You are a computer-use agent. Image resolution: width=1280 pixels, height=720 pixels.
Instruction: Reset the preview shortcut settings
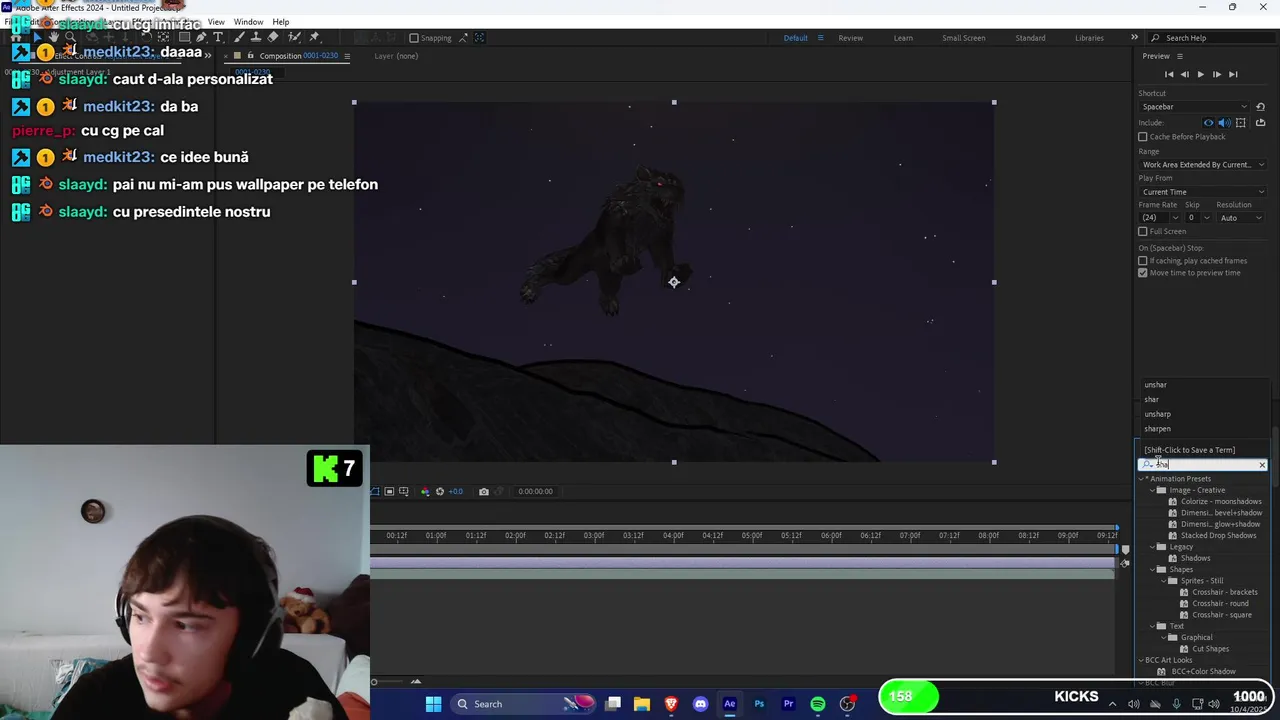[x=1260, y=107]
